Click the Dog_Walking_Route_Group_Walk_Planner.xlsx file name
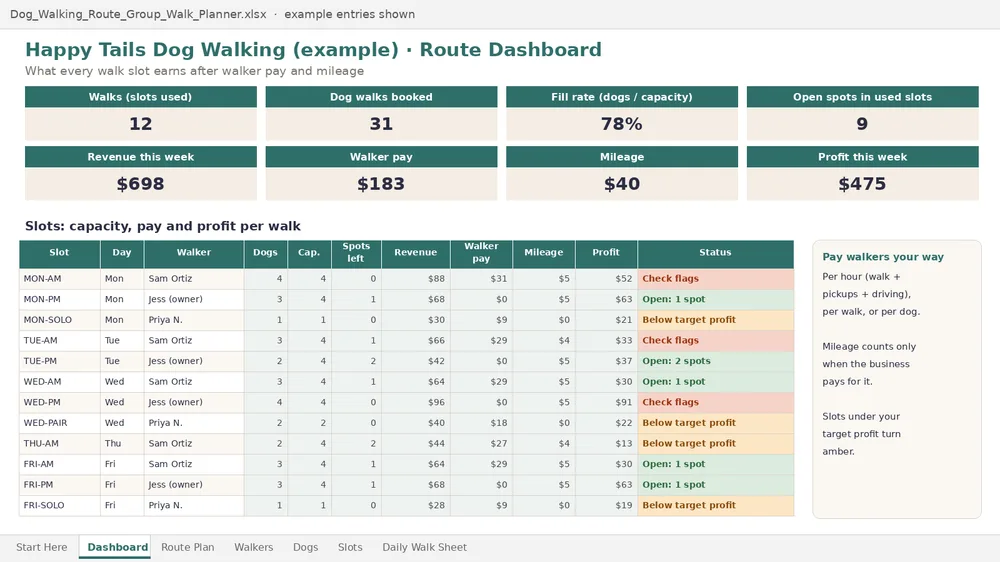 [x=138, y=14]
